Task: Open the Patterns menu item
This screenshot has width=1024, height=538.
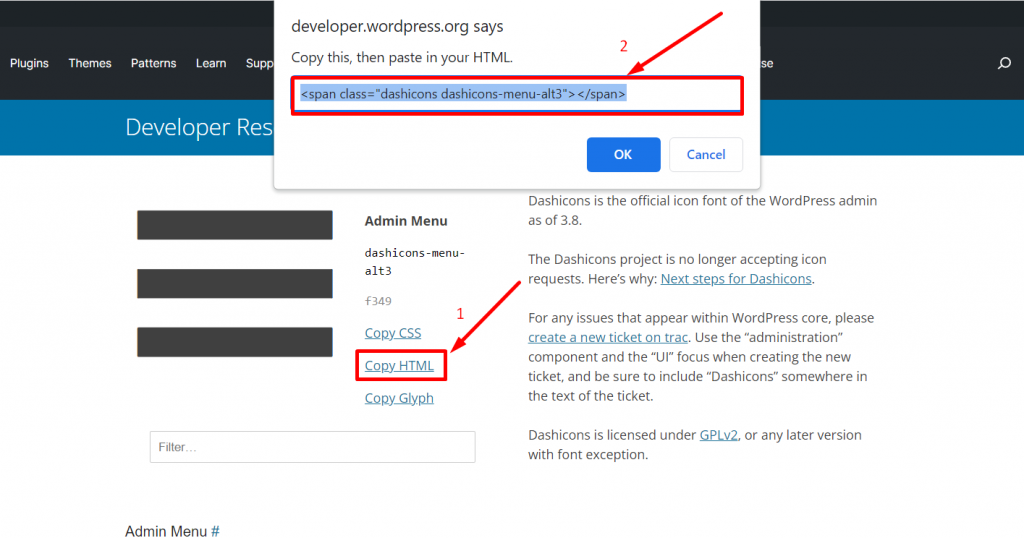Action: [153, 63]
